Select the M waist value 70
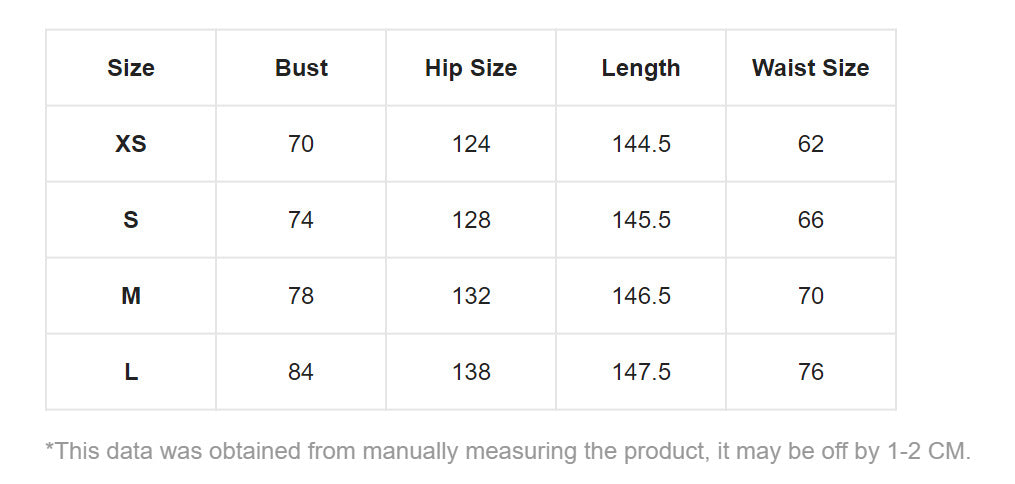The width and height of the screenshot is (1015, 484). tap(810, 296)
